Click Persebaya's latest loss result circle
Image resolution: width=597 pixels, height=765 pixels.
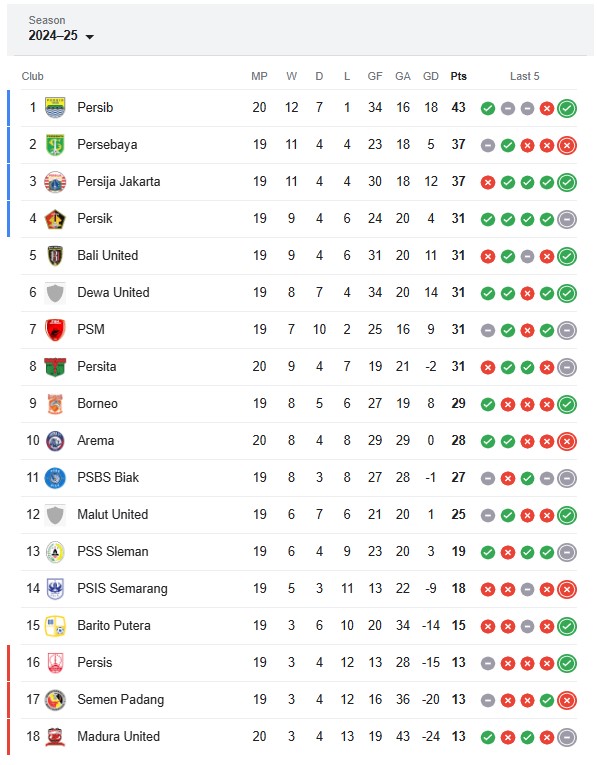[567, 145]
